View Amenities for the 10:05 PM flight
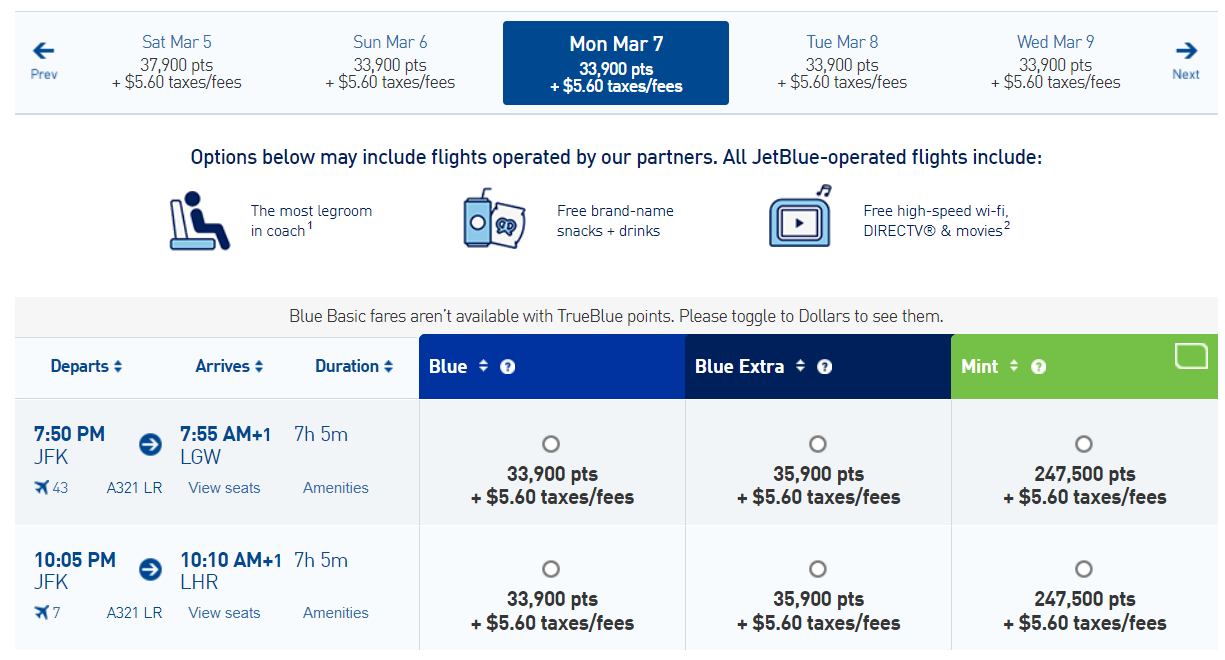 335,612
